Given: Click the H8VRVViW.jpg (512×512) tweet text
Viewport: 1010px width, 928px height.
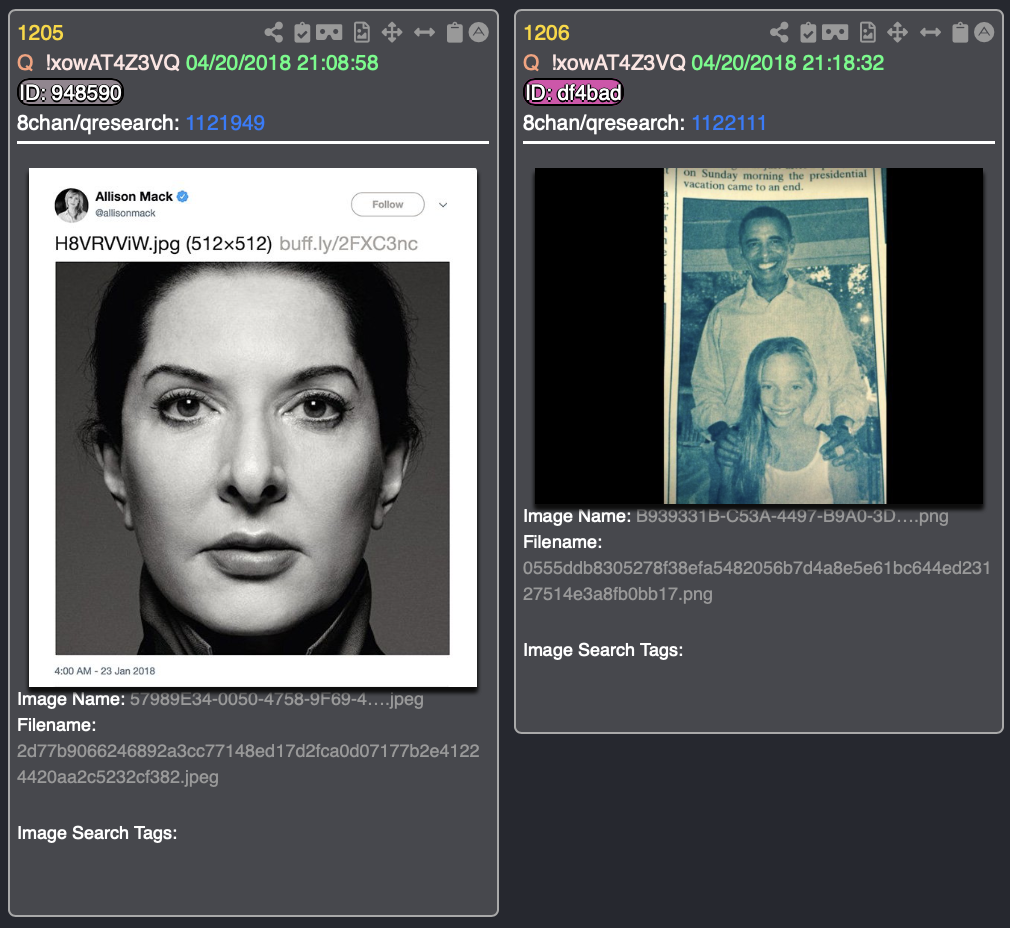Looking at the screenshot, I should 164,243.
